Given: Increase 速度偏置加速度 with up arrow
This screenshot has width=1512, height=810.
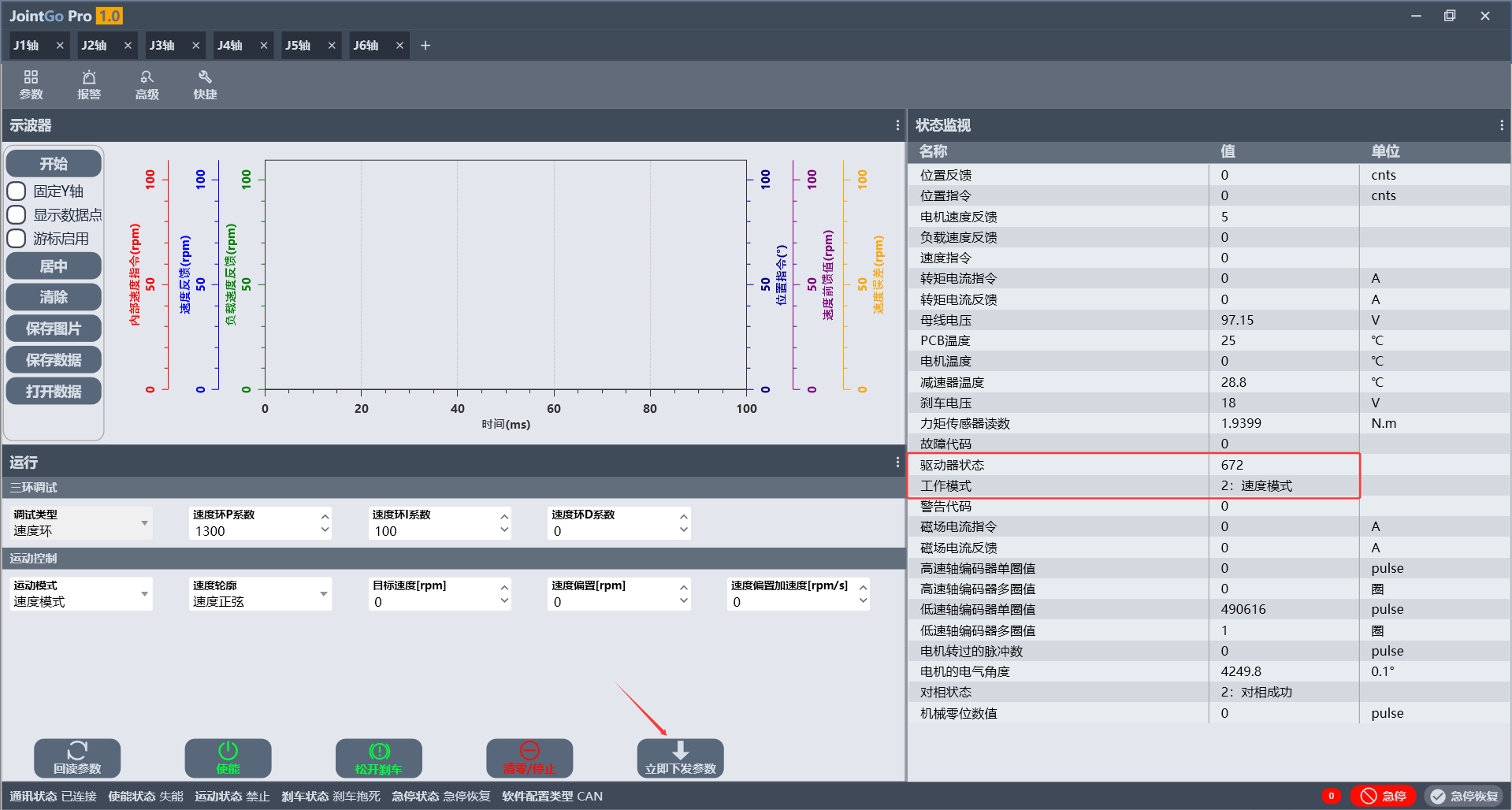Looking at the screenshot, I should 863,587.
